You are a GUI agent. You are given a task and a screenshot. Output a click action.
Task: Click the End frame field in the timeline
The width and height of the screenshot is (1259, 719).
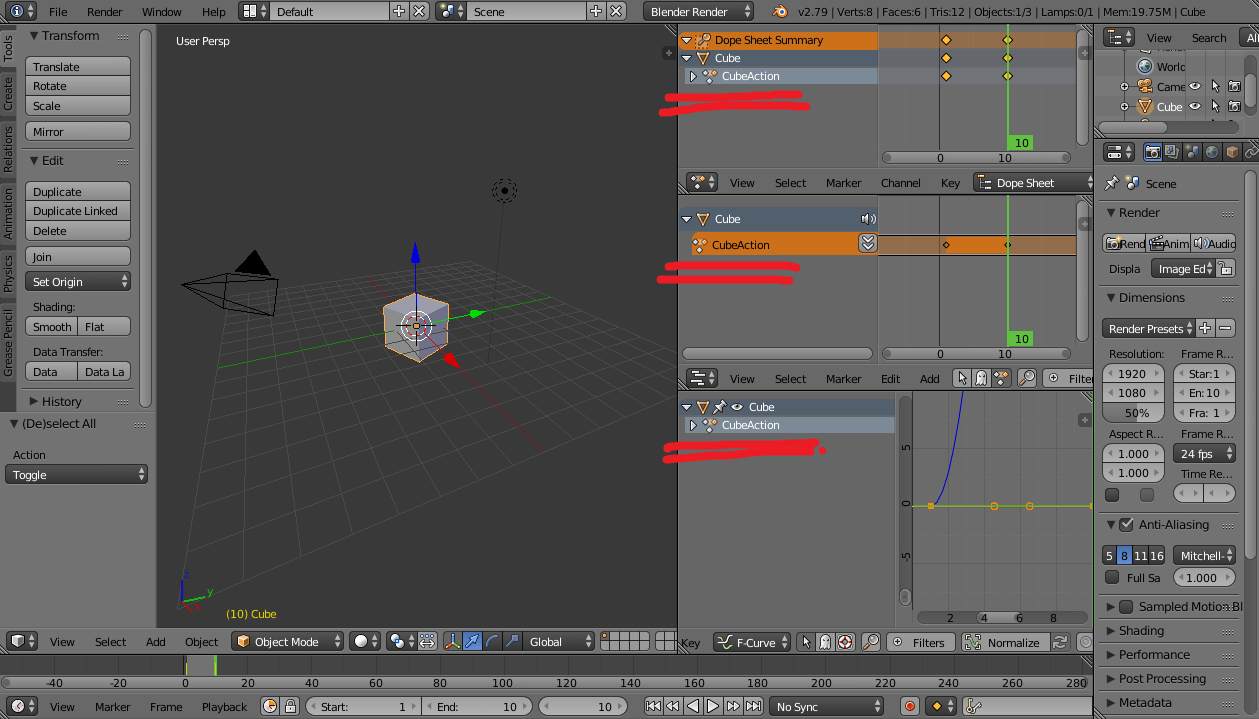[x=477, y=706]
